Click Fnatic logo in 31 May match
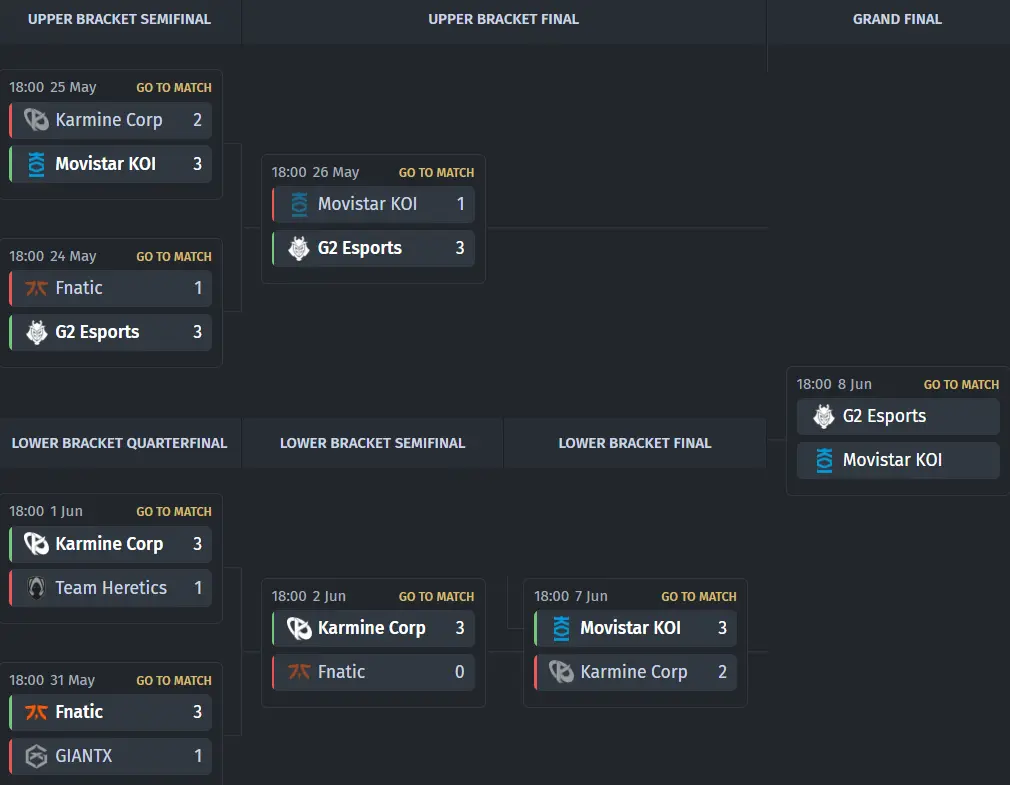Viewport: 1010px width, 785px height. coord(36,712)
